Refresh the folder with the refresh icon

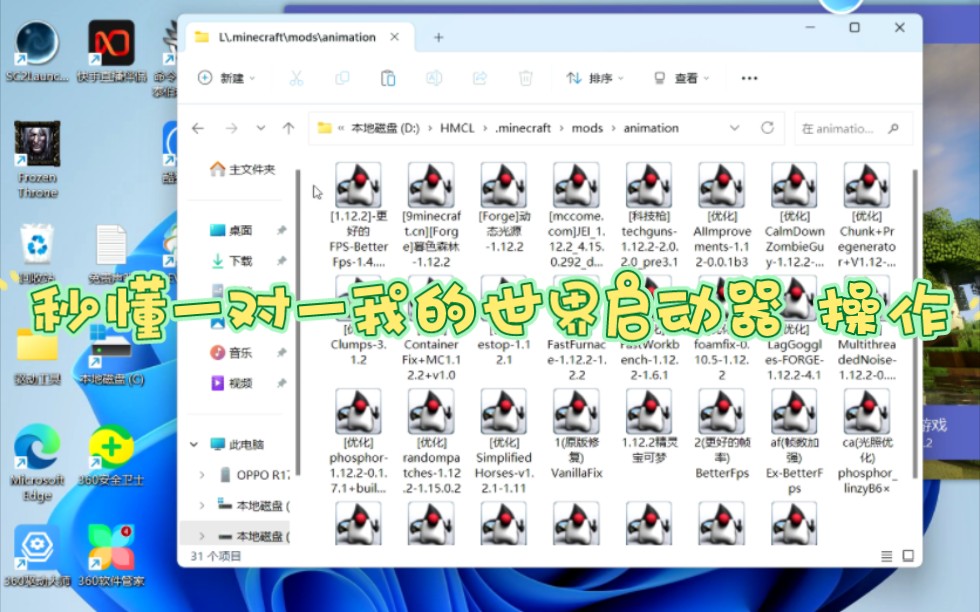[x=767, y=128]
